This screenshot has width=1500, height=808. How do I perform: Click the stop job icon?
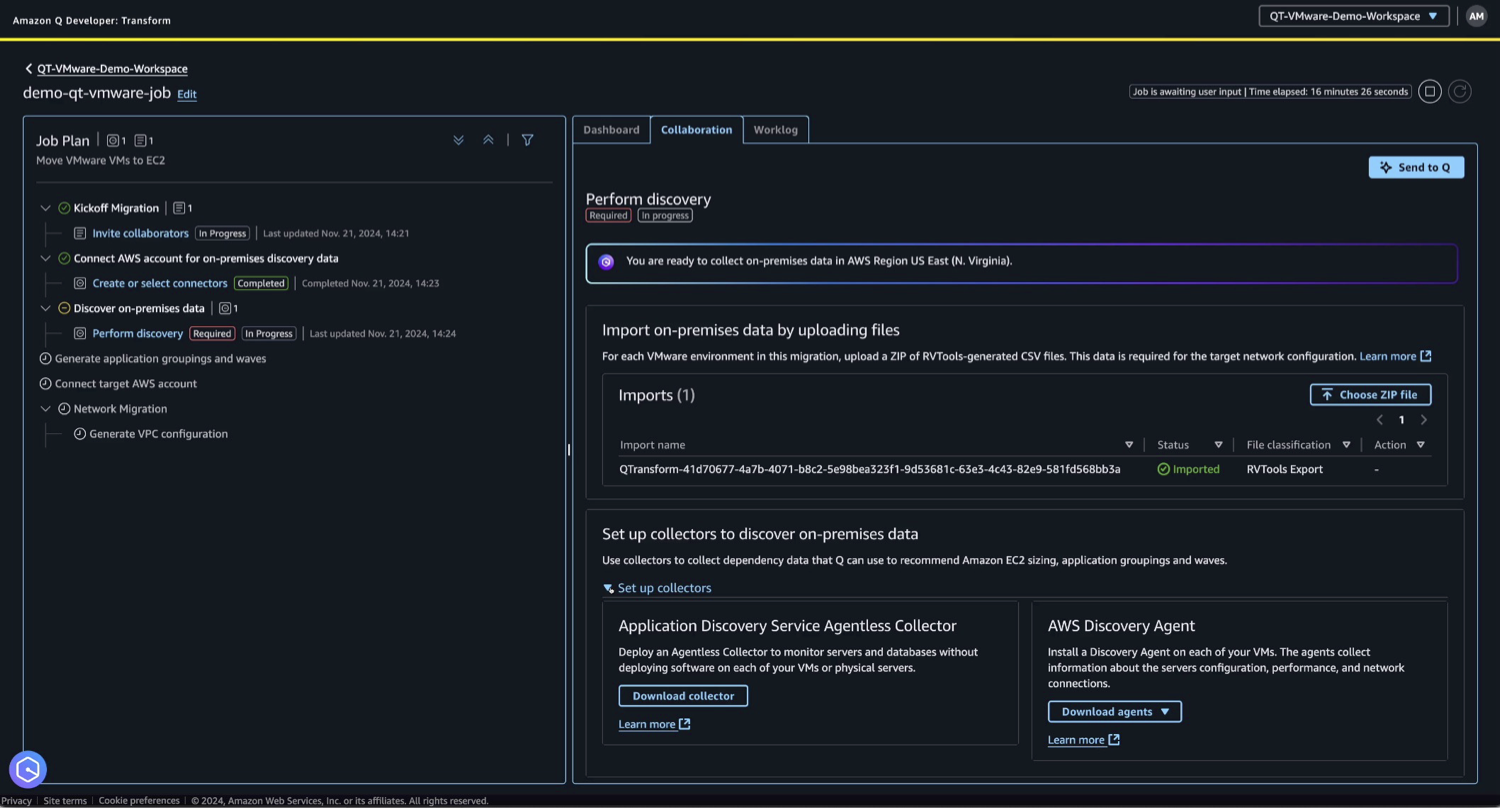tap(1431, 92)
